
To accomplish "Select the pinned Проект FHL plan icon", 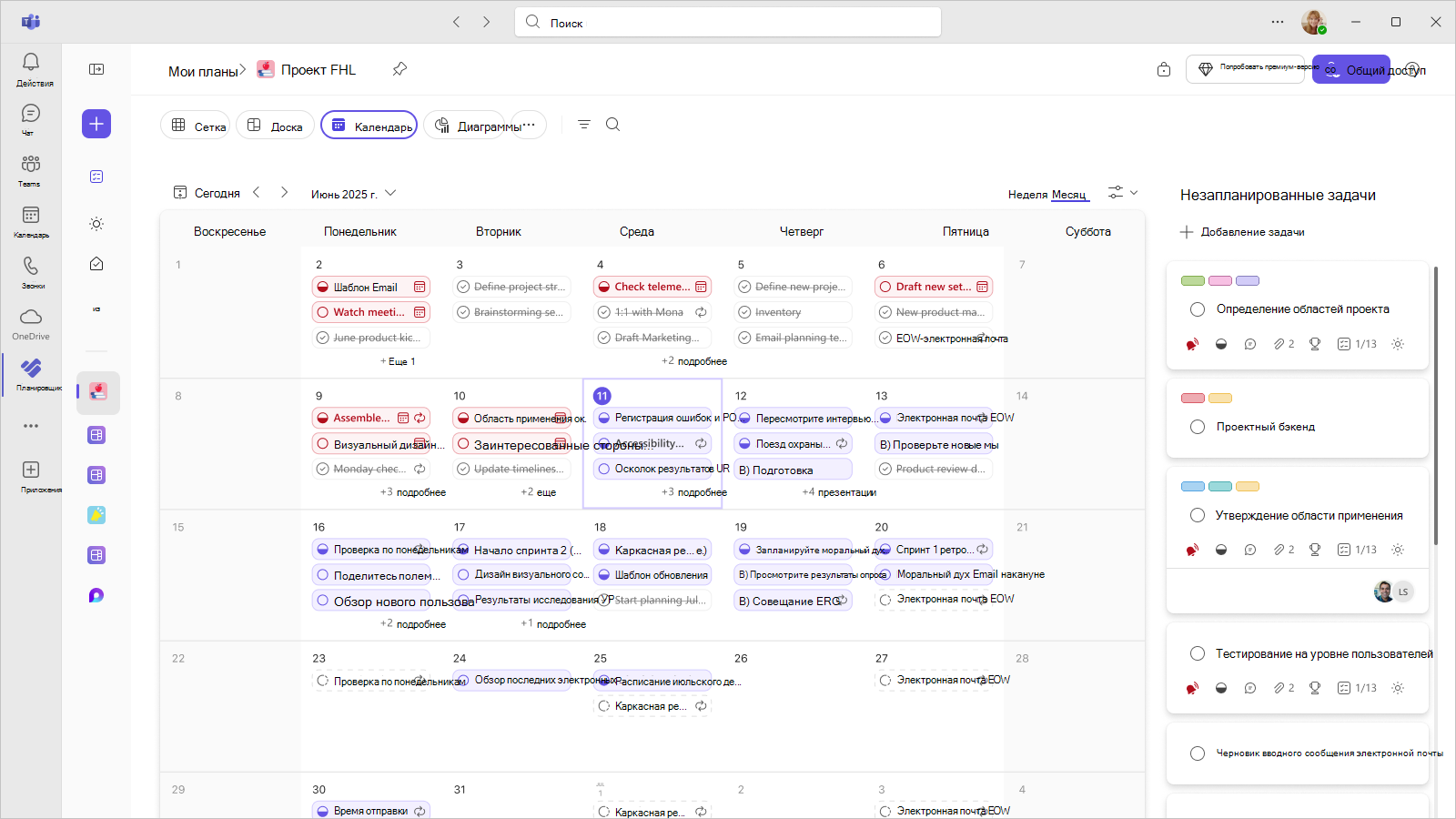I will tap(97, 391).
